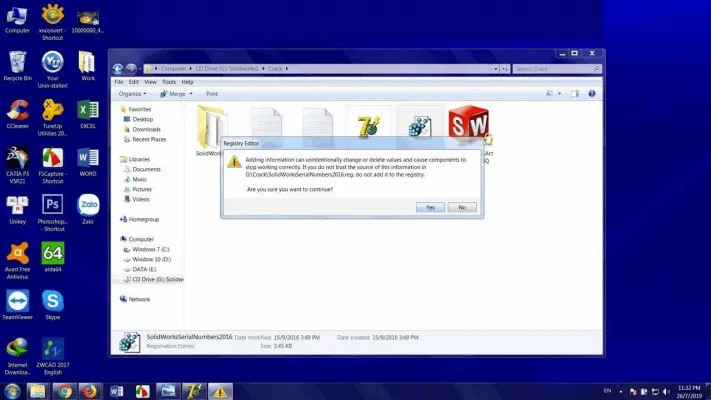Select DATA (E:) drive in navigation pane
Image resolution: width=711 pixels, height=400 pixels.
145,269
